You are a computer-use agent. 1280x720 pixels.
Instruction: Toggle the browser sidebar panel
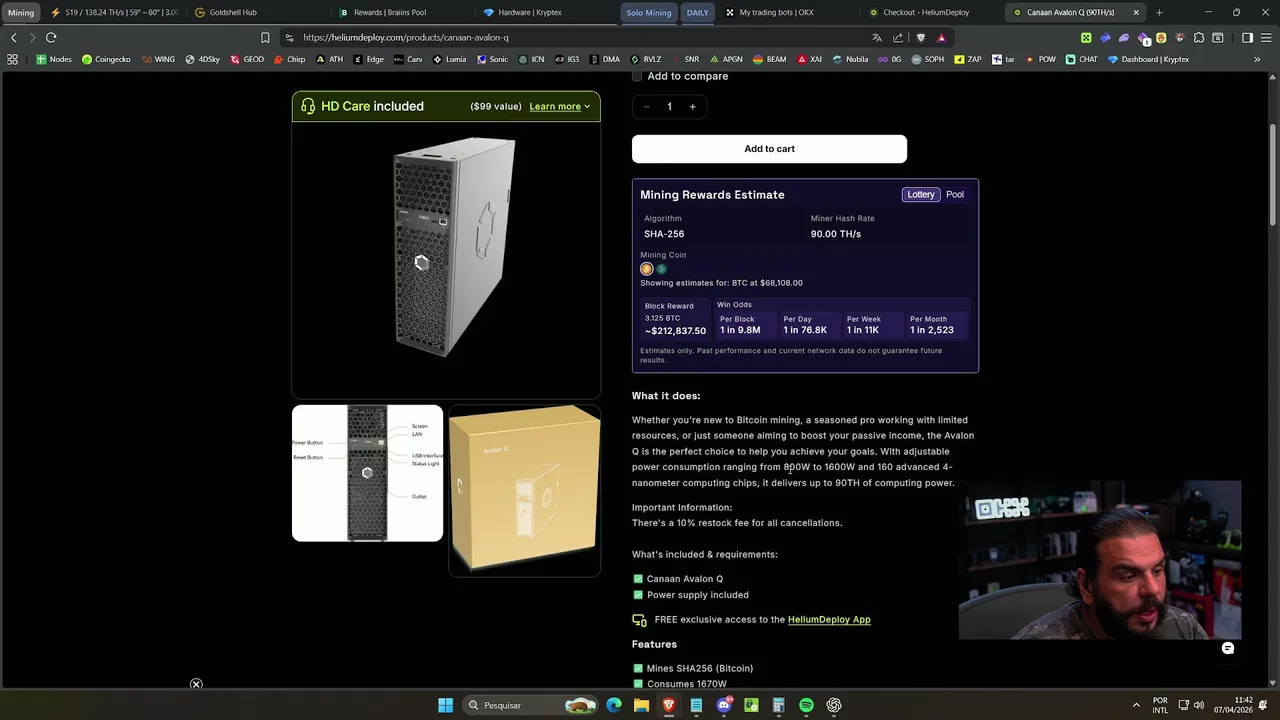pyautogui.click(x=1247, y=37)
